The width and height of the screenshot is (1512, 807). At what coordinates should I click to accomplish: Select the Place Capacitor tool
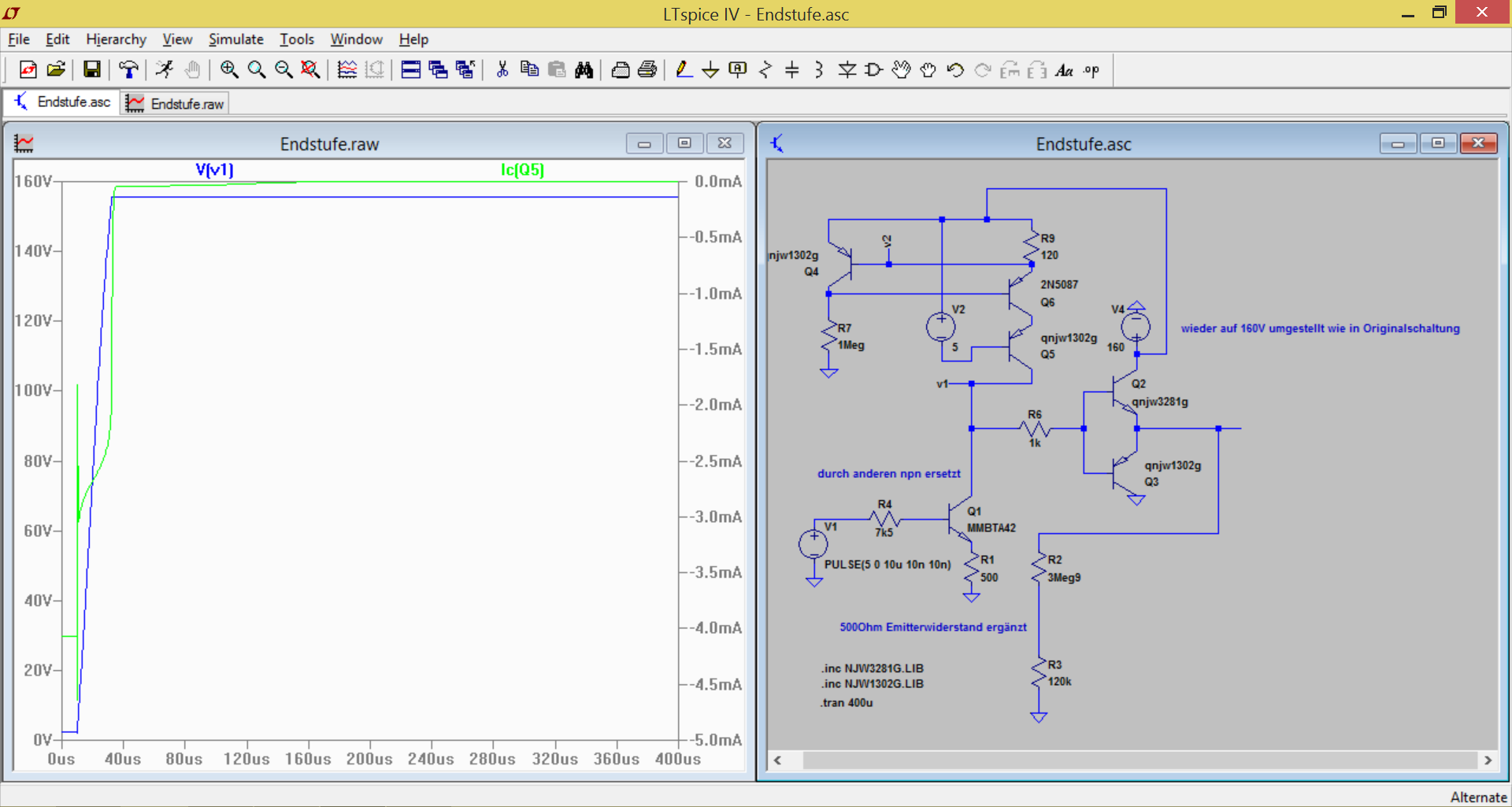(792, 70)
